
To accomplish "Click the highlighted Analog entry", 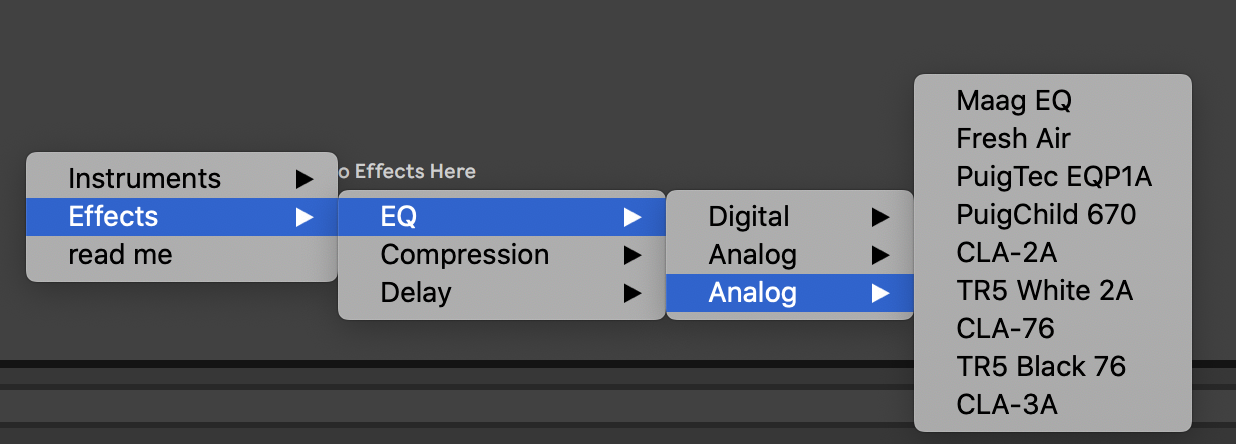I will coord(752,293).
